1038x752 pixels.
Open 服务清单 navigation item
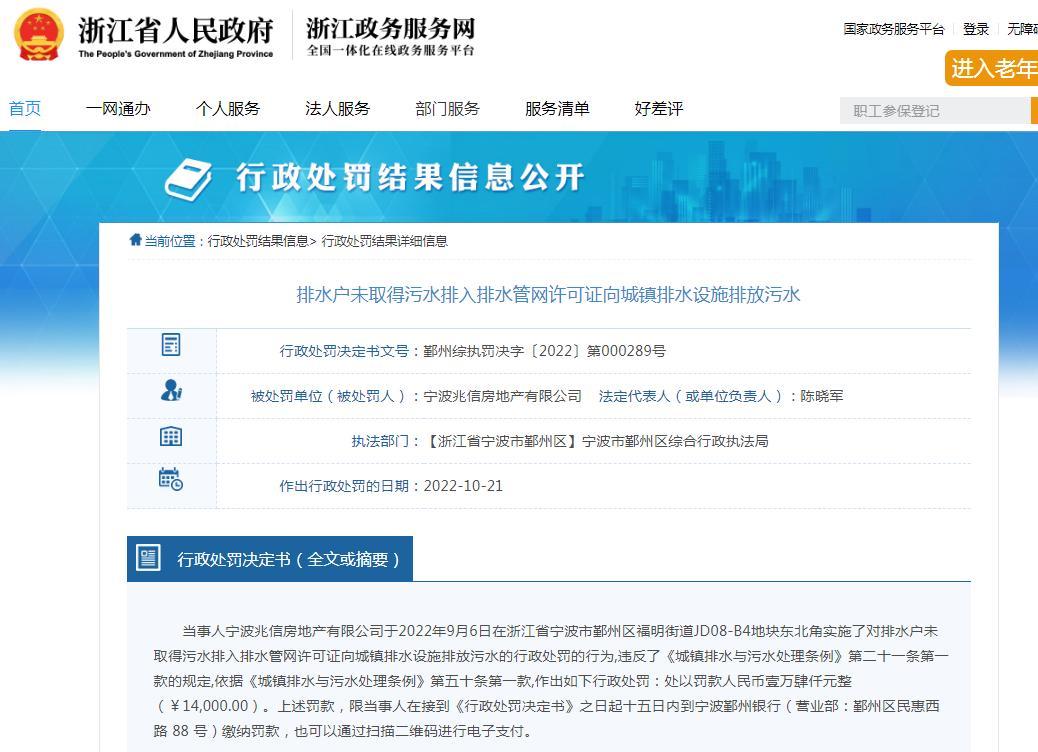pos(557,109)
